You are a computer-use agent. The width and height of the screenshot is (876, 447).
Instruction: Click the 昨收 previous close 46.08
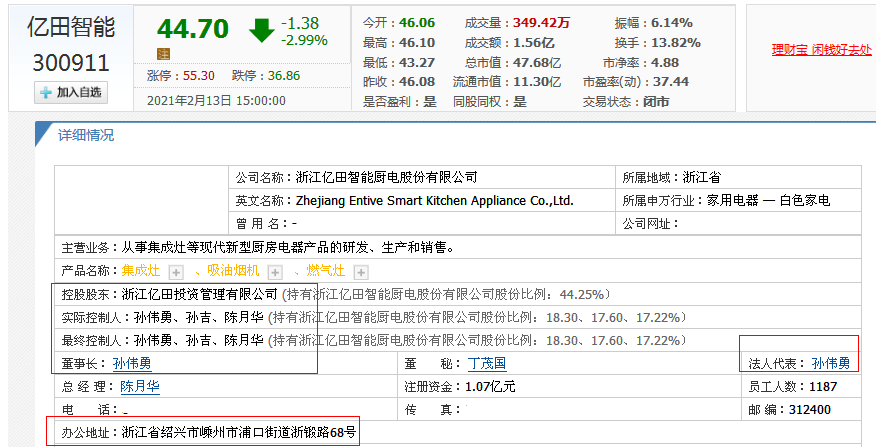tap(417, 82)
